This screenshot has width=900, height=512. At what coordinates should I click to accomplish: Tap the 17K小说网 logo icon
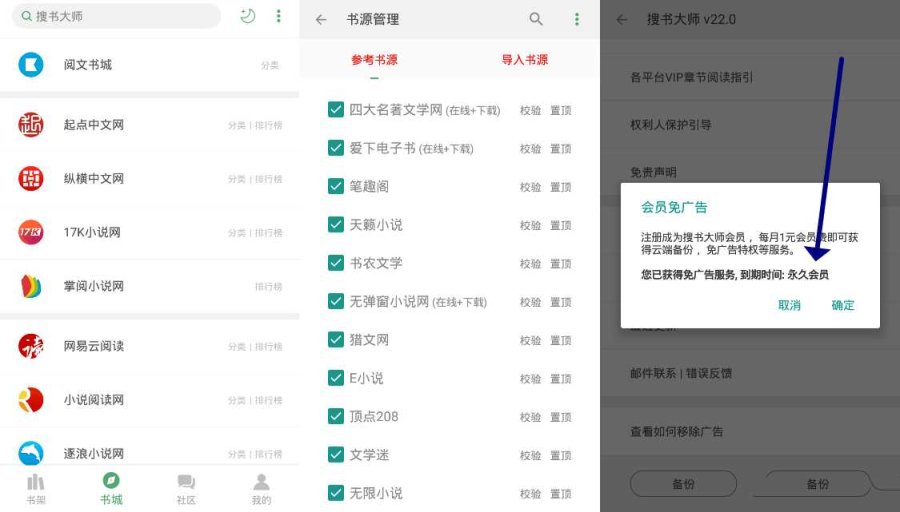[31, 232]
